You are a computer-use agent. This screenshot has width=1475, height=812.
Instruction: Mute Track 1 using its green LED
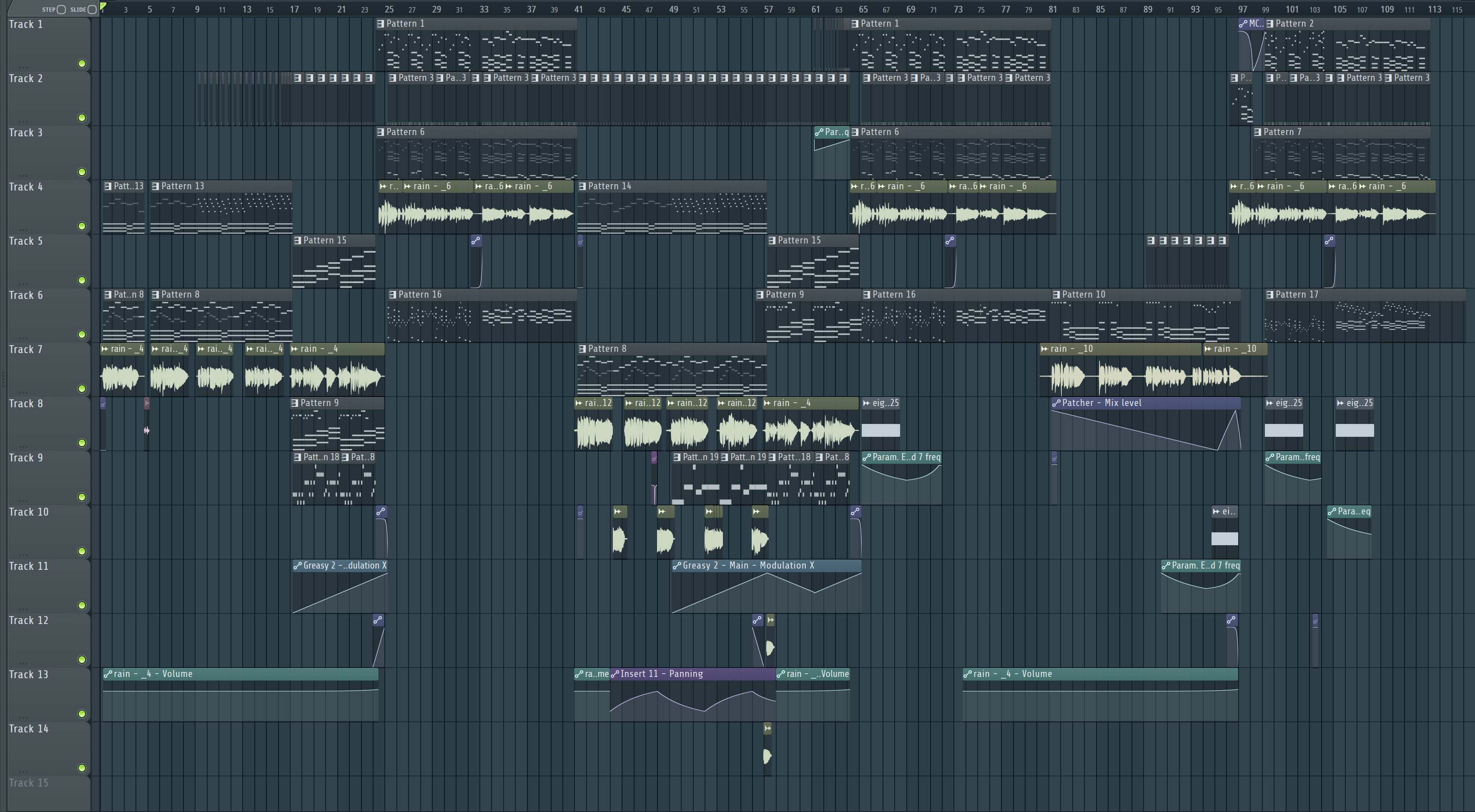tap(82, 63)
